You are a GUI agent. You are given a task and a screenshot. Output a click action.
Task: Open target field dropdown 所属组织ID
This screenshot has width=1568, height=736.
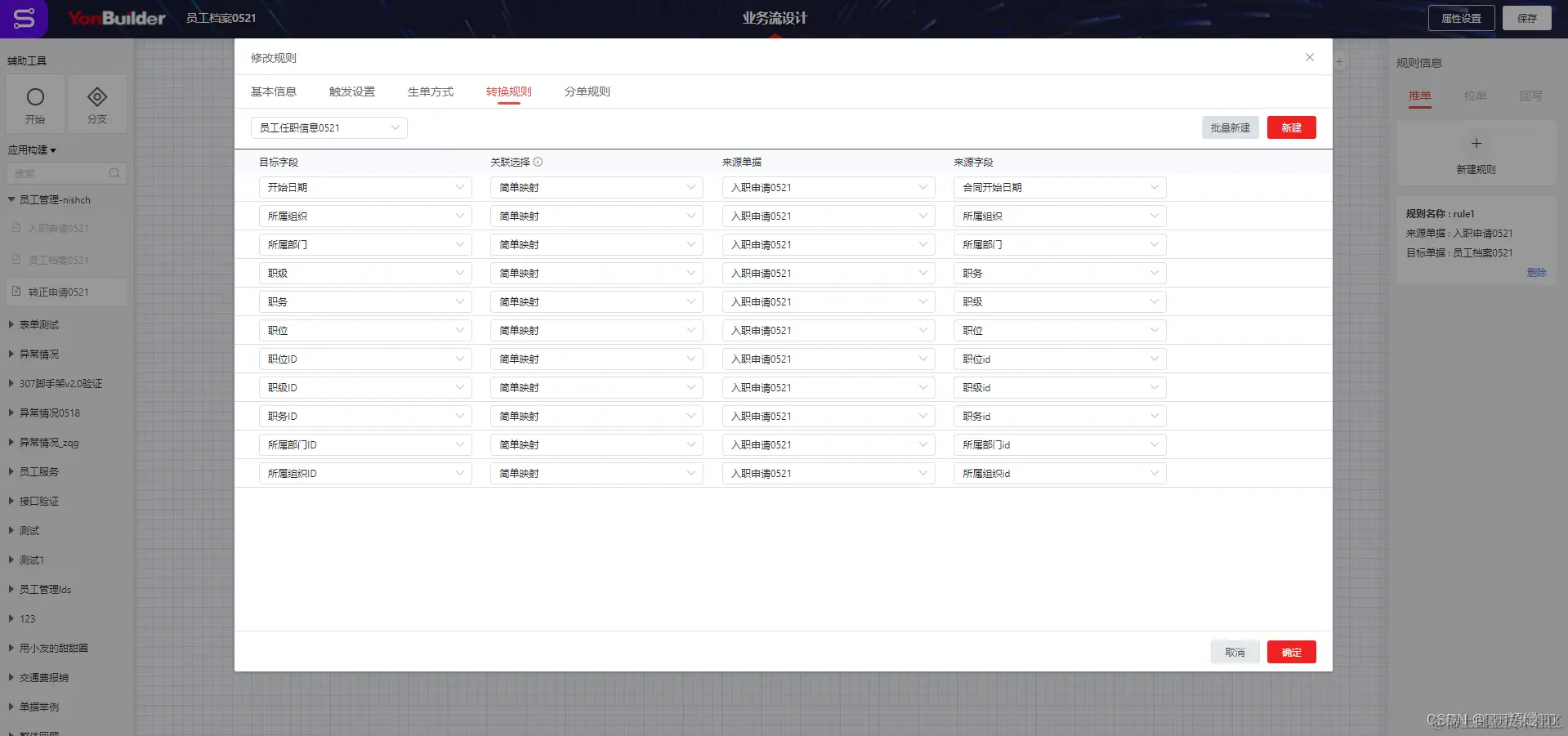[365, 473]
